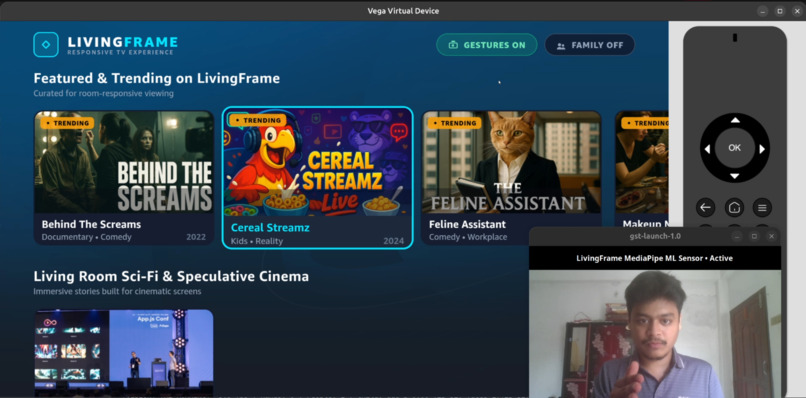This screenshot has width=806, height=398.
Task: Click the 2024 year on Cereal Streamz
Action: 393,241
